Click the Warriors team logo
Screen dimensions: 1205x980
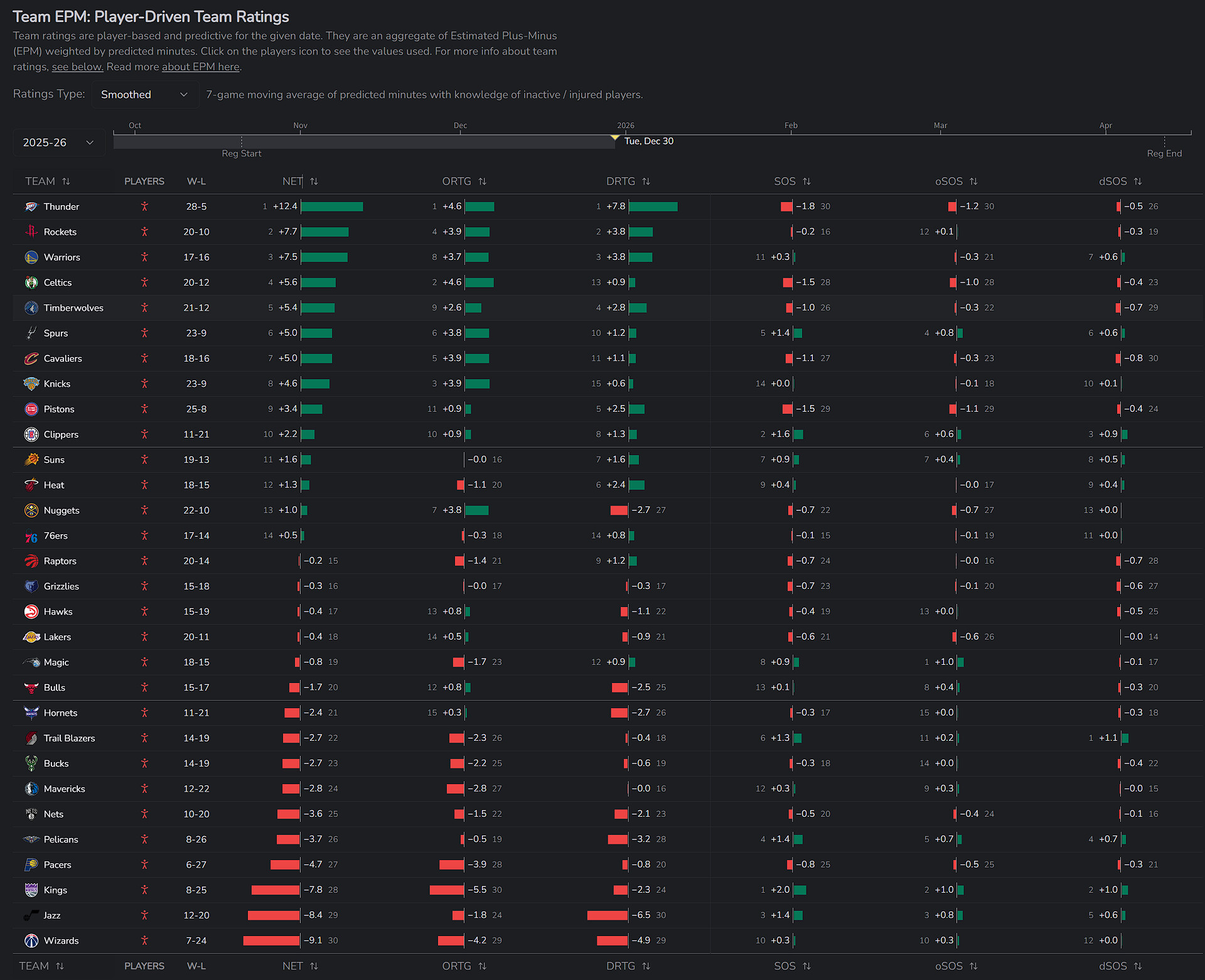tap(31, 257)
